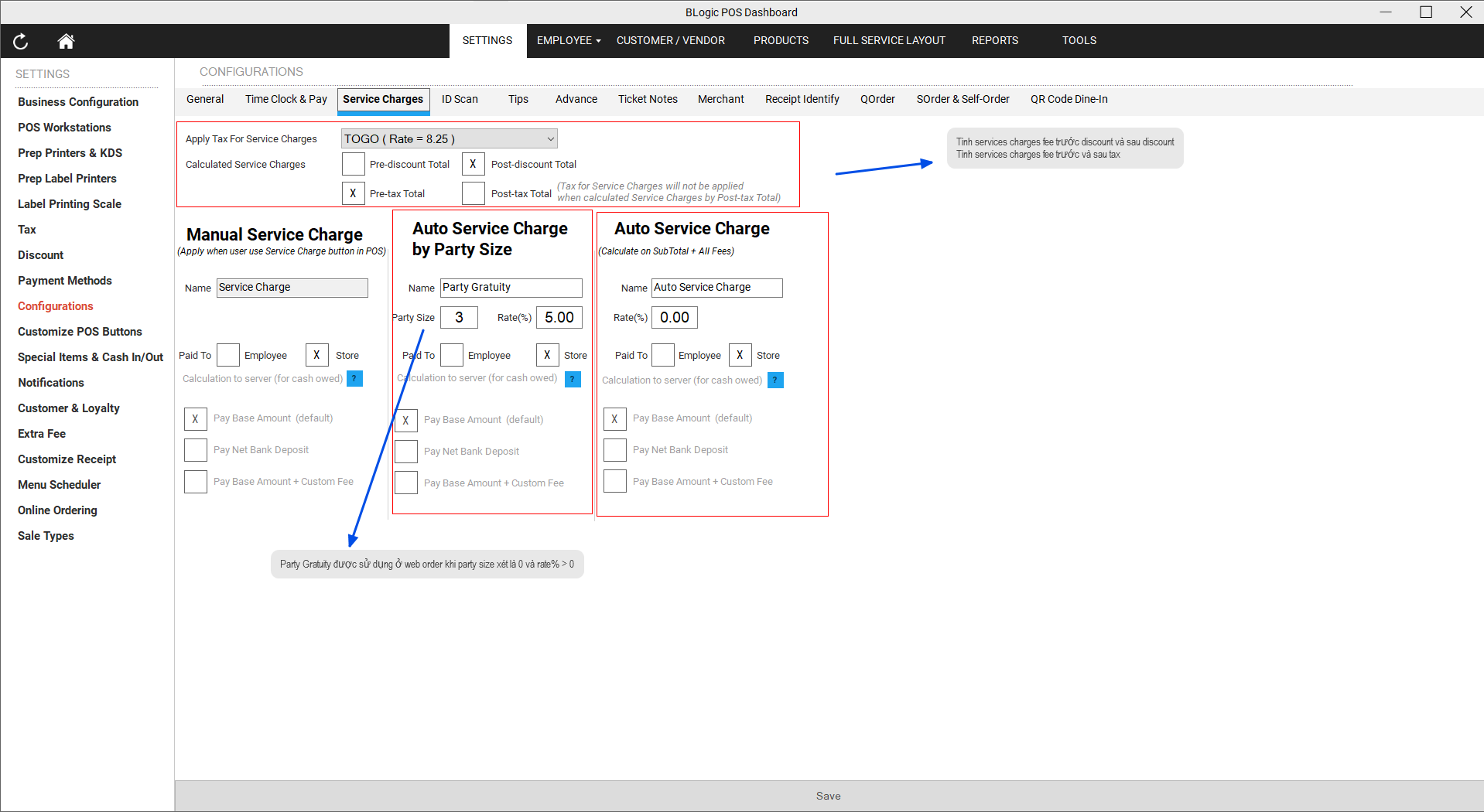This screenshot has height=812, width=1484.
Task: Open the Apply Tax For Service Charges dropdown
Action: (449, 139)
